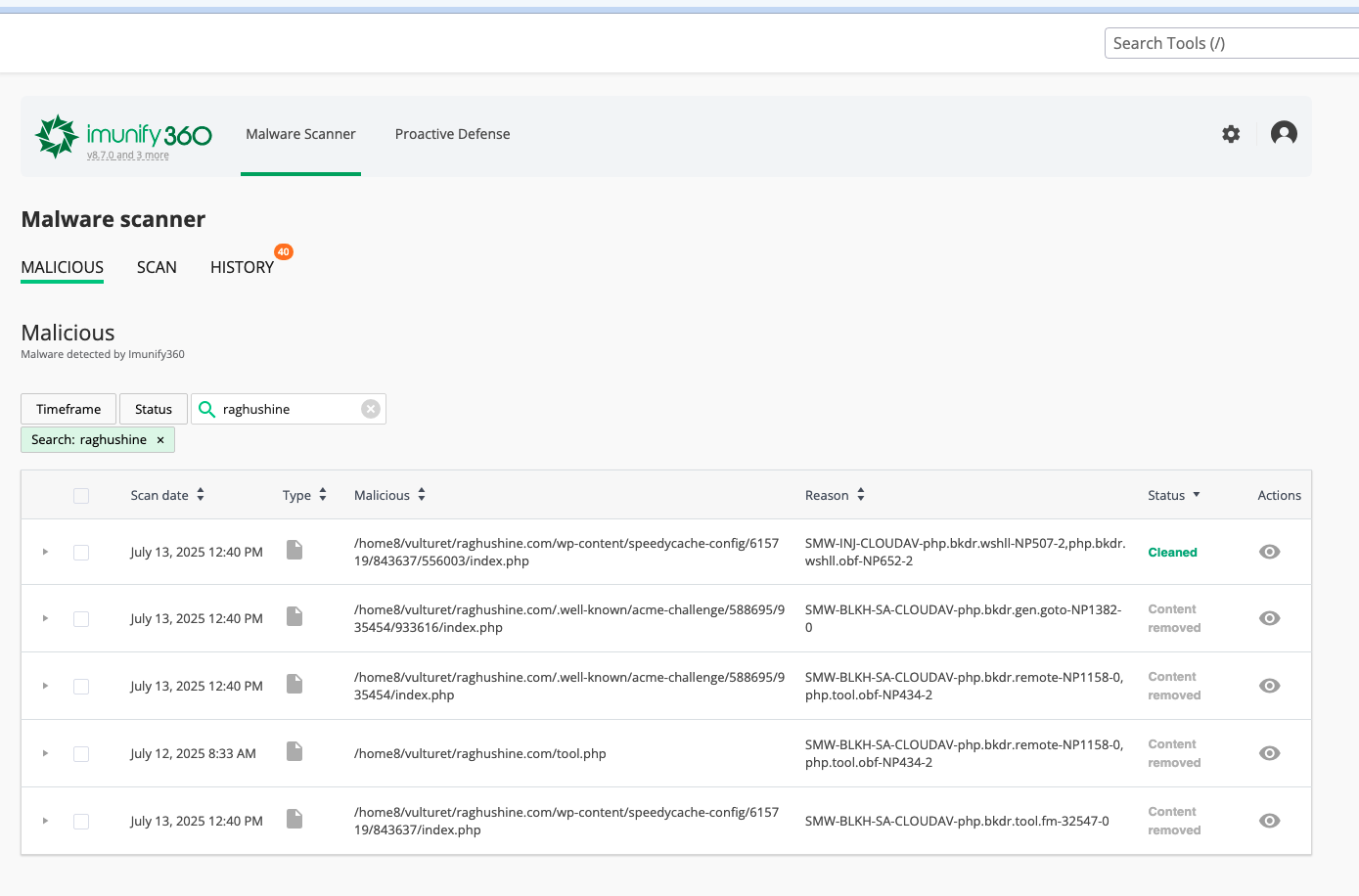Open the settings gear icon
Viewport: 1359px width, 896px height.
(x=1231, y=134)
